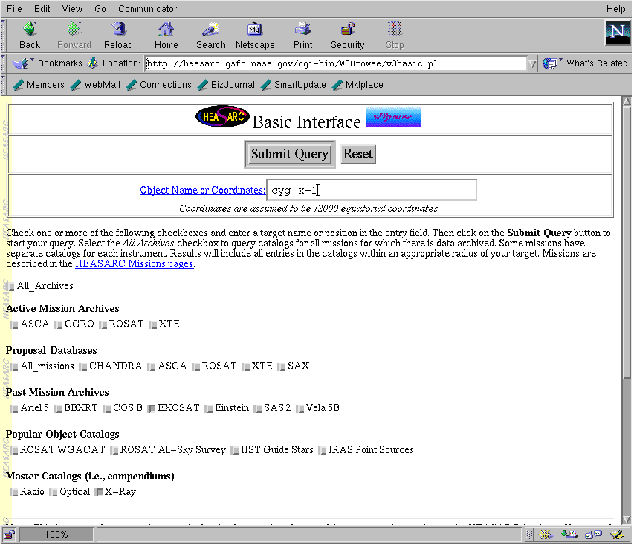
Task: Check ROSAT under Active Mission Archives
Action: 103,324
